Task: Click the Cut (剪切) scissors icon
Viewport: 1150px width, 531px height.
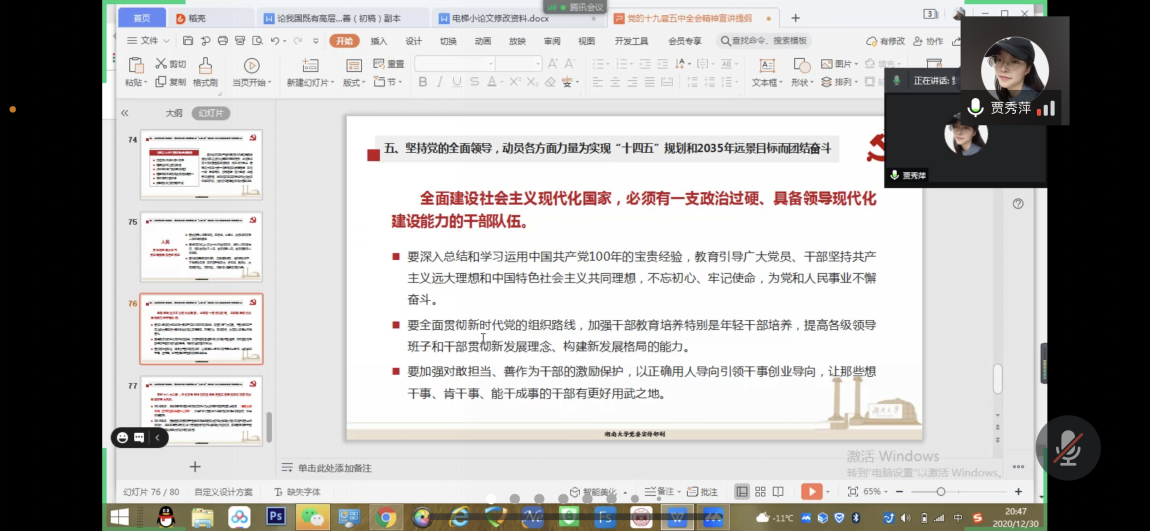Action: click(160, 64)
